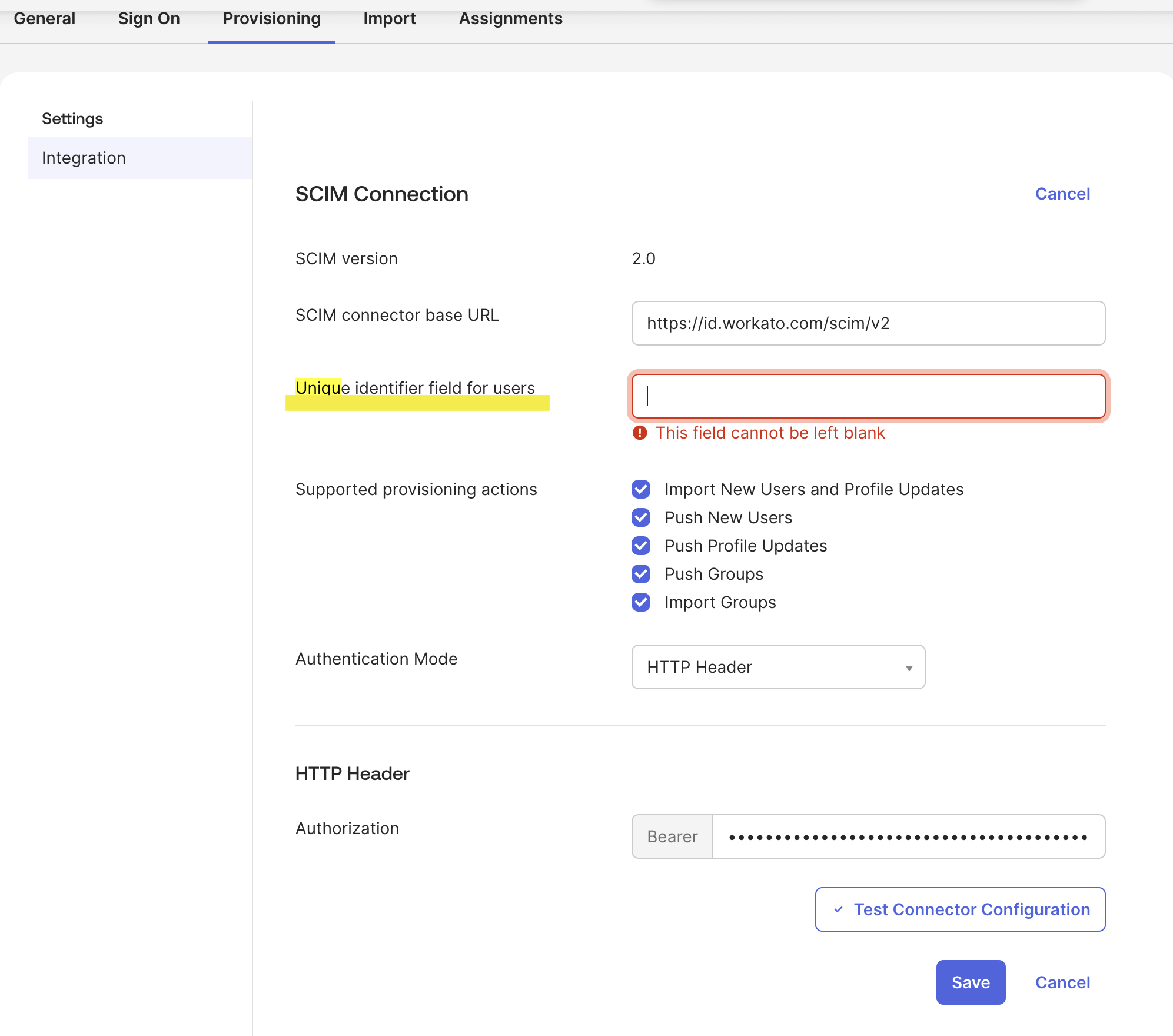The image size is (1173, 1036).
Task: Toggle Push Groups off
Action: coord(641,574)
